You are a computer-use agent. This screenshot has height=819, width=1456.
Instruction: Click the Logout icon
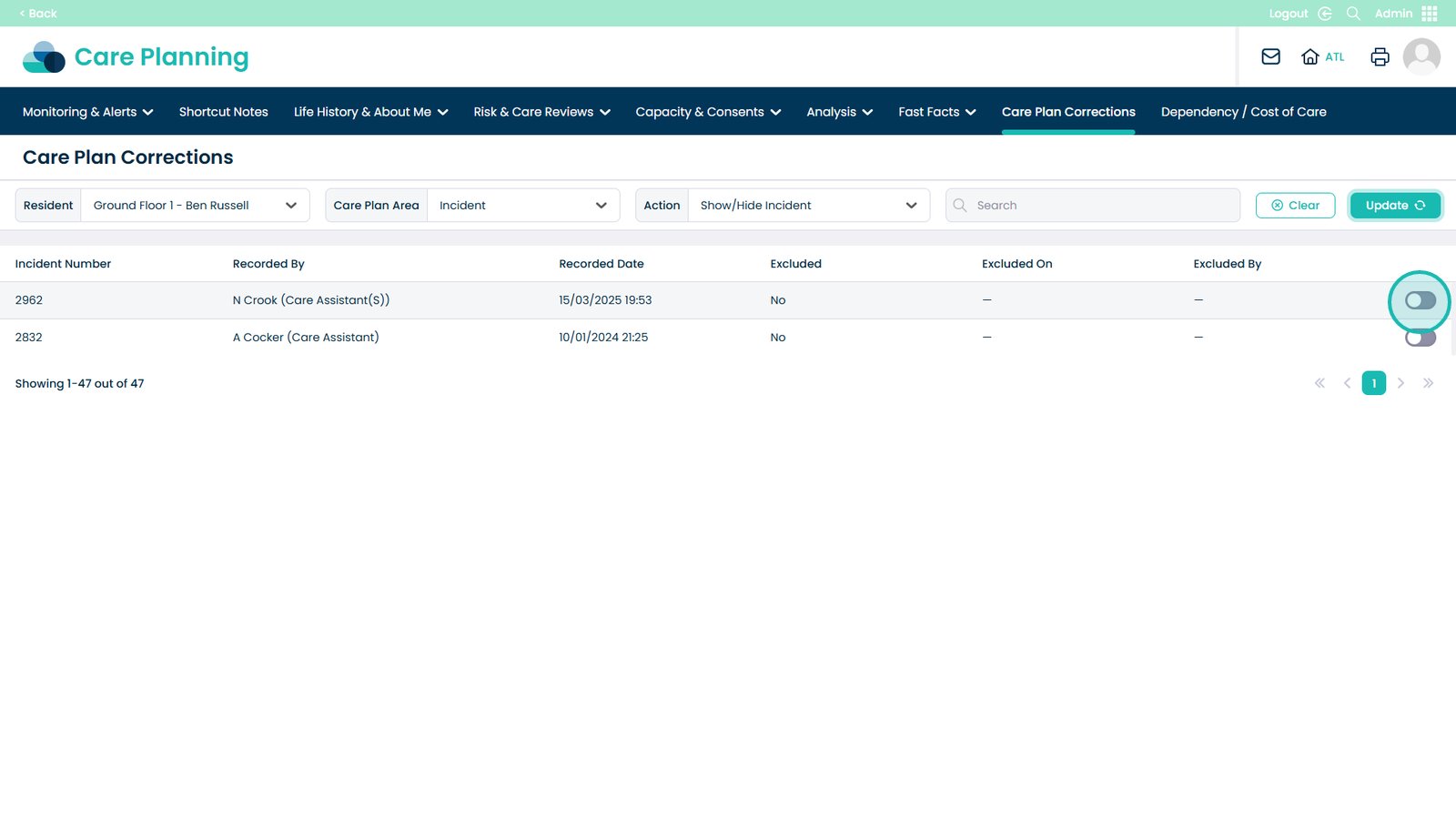click(x=1325, y=14)
